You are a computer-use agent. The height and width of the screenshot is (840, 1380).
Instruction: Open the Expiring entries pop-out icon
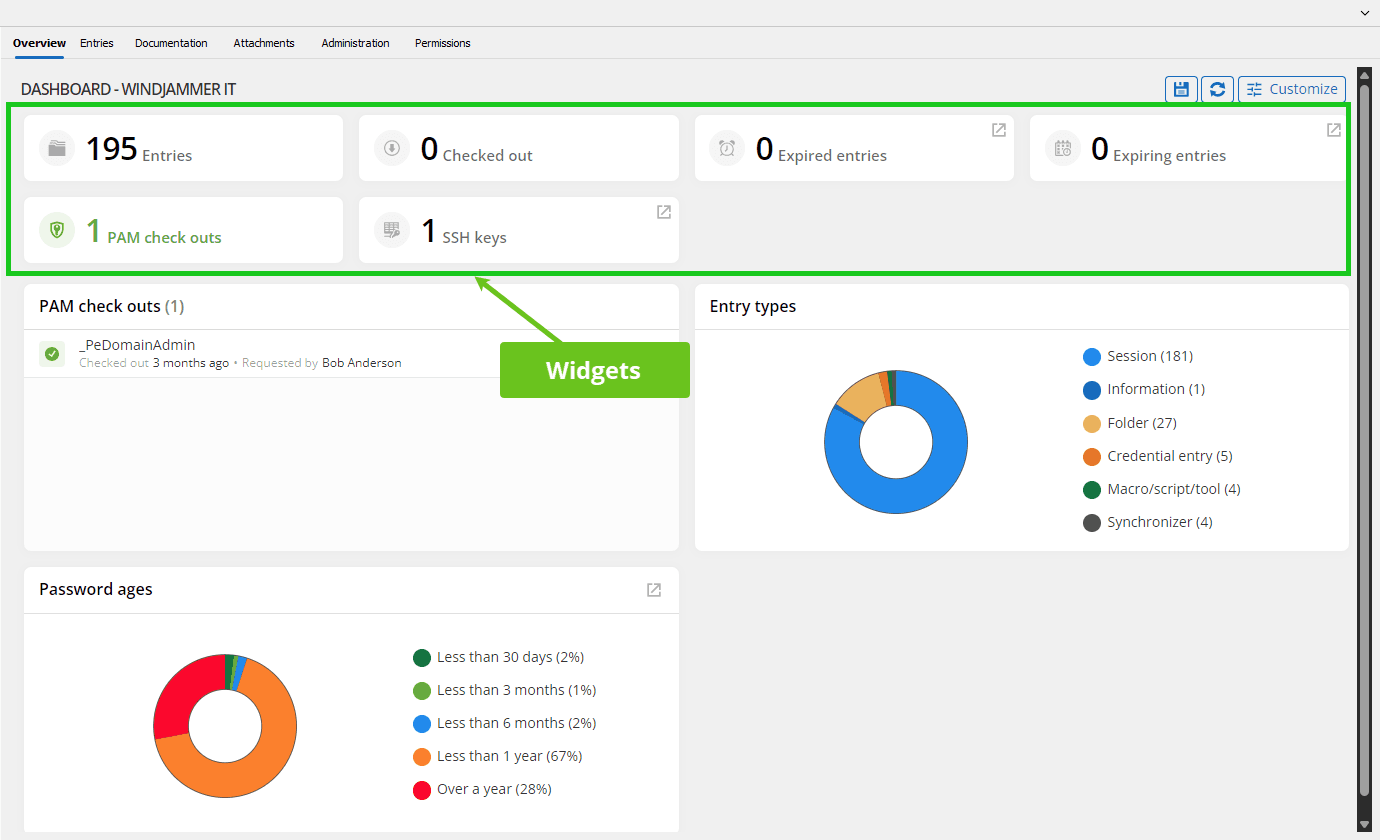click(x=1333, y=129)
